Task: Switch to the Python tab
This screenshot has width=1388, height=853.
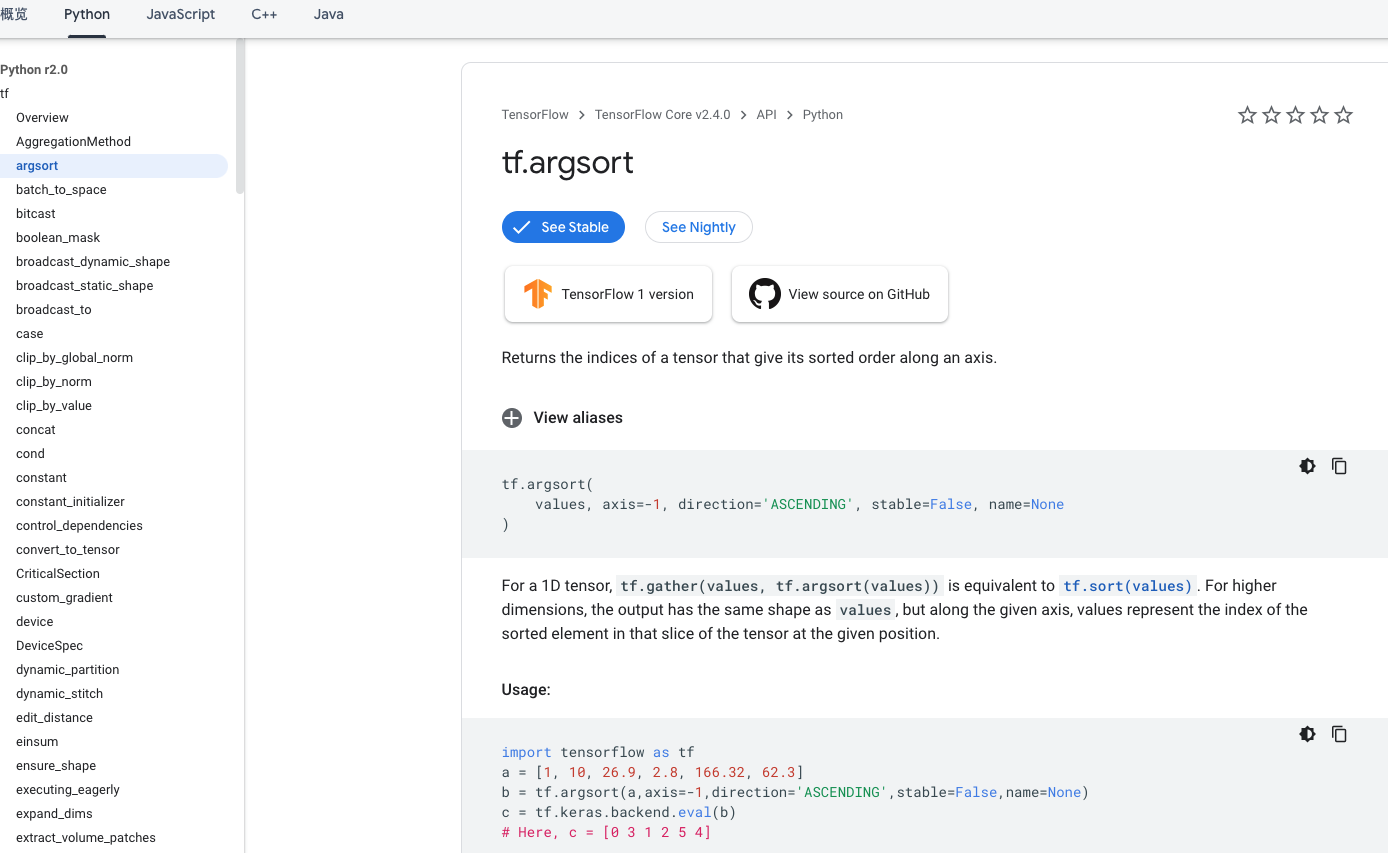Action: click(87, 15)
